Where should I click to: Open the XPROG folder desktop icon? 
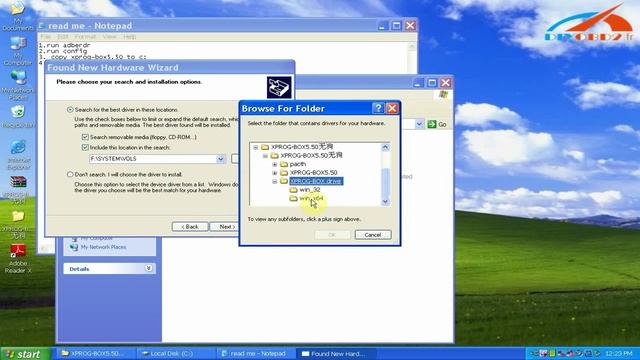(18, 224)
